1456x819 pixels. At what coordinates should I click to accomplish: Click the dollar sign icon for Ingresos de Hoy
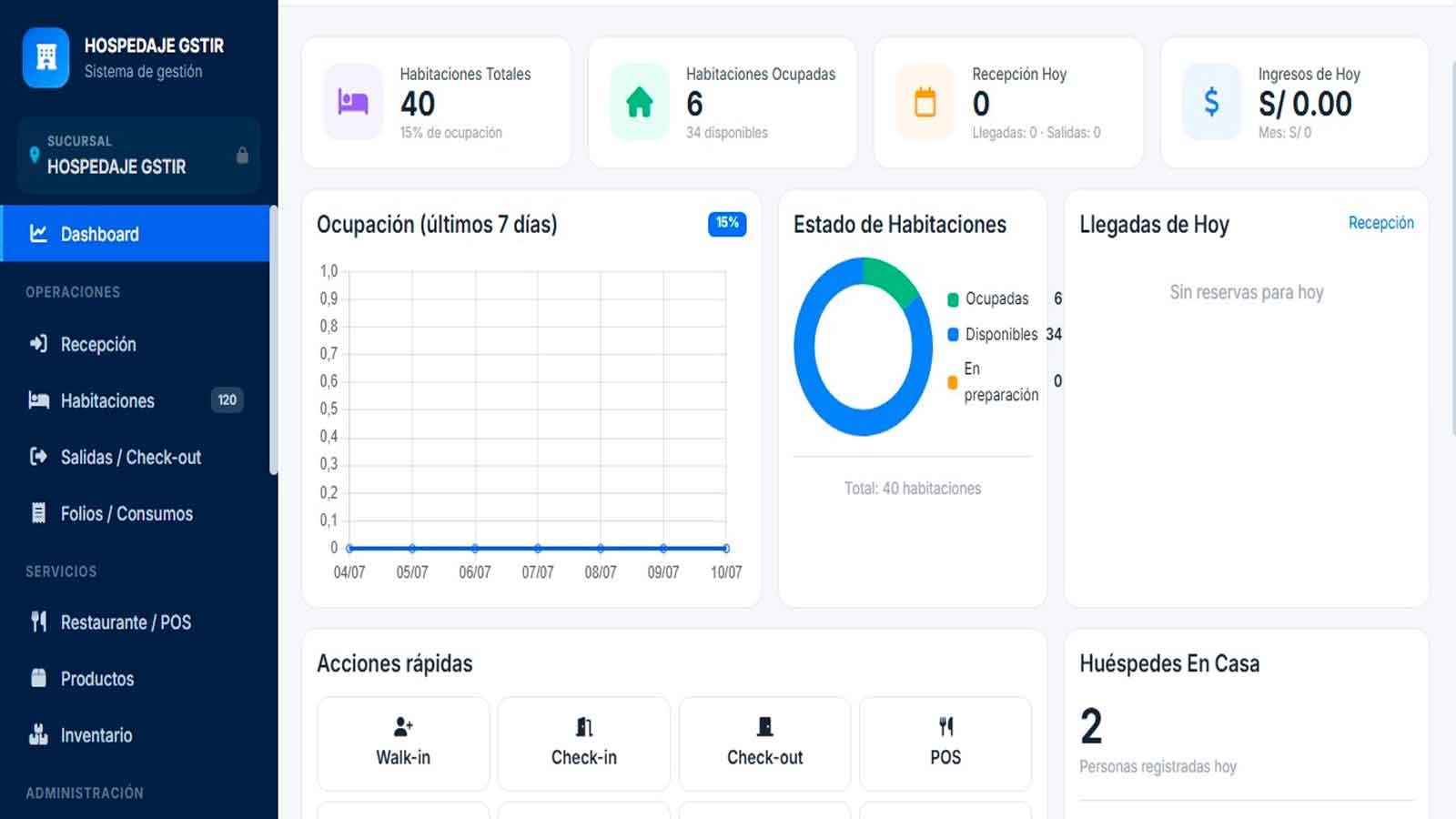click(x=1211, y=102)
